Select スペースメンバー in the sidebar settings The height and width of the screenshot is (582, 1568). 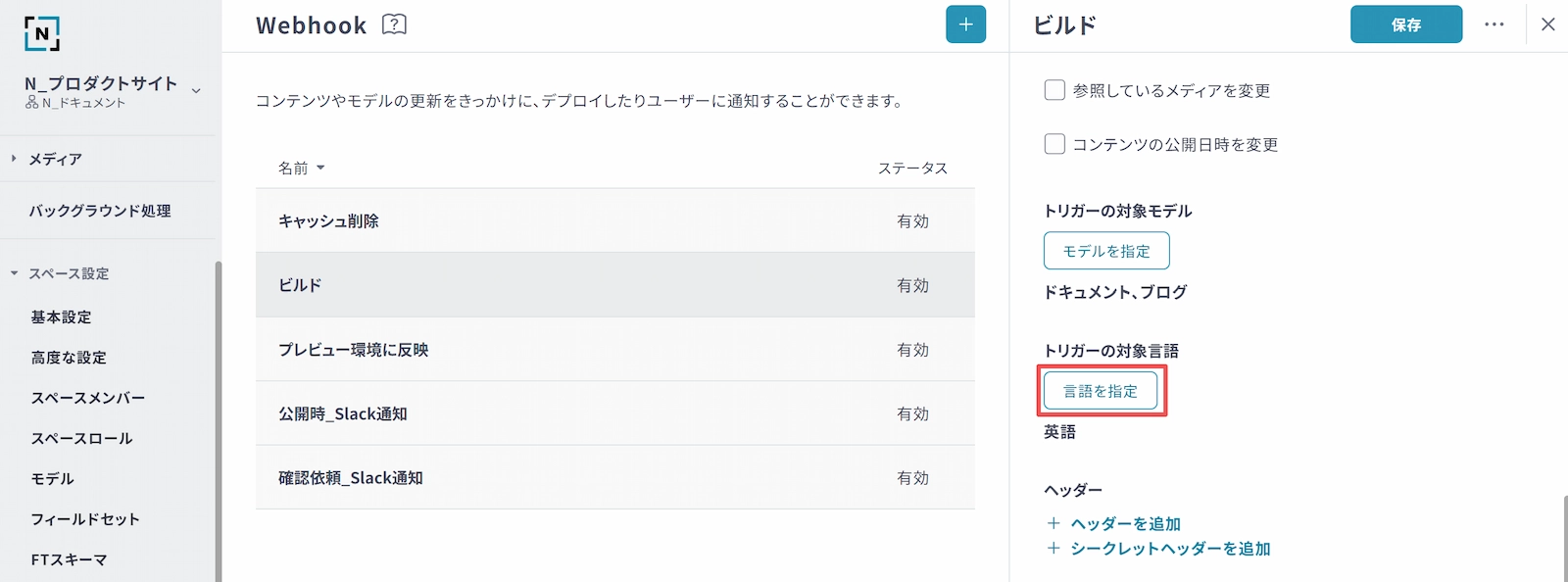click(x=88, y=398)
